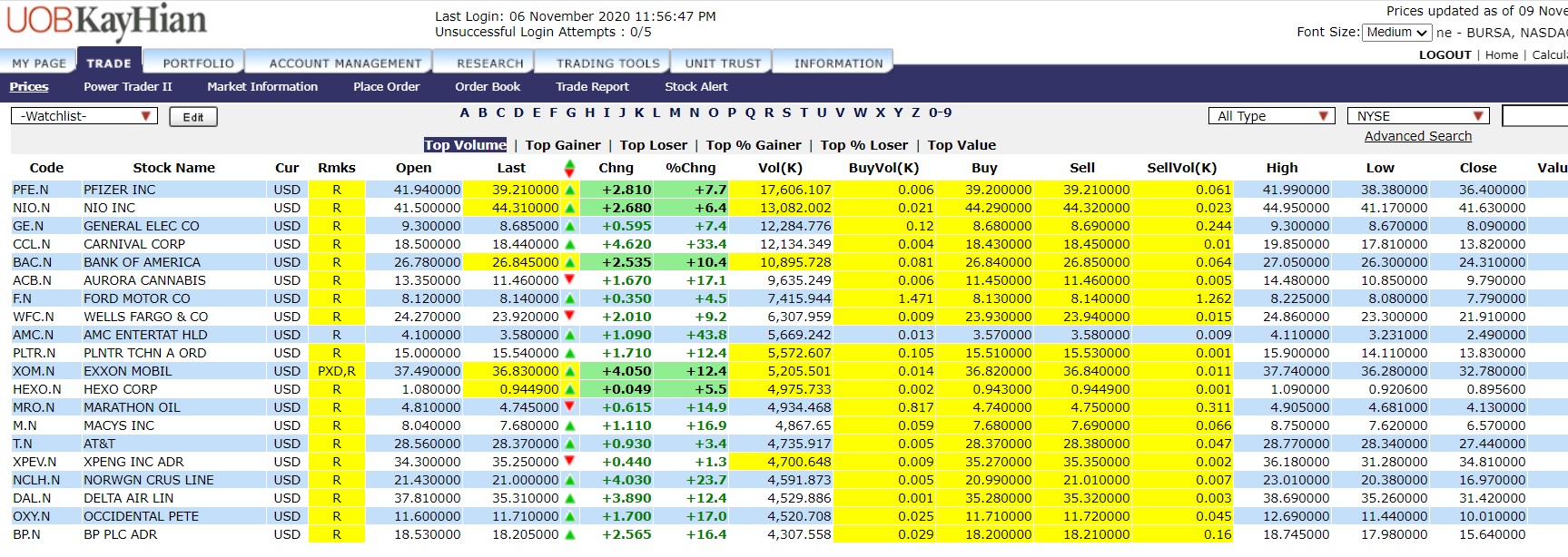Click the T.N stock code
The height and width of the screenshot is (557, 1568).
[x=22, y=444]
